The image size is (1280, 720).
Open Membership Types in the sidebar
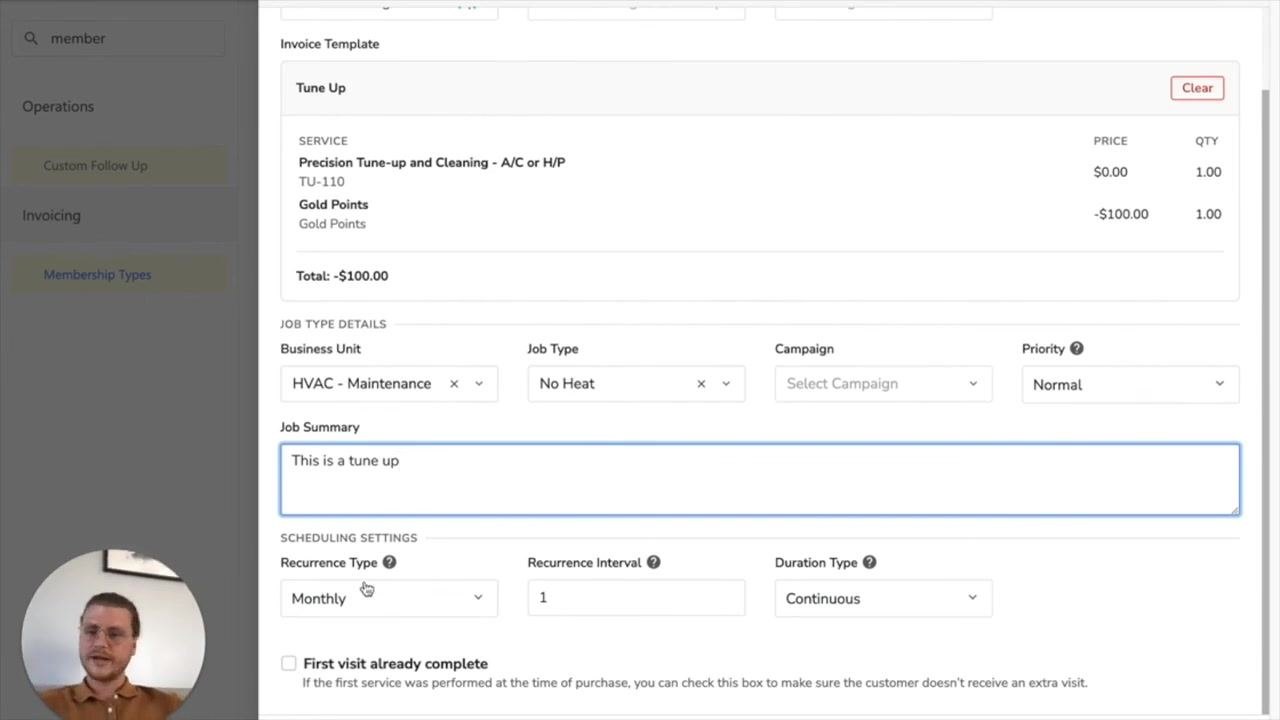coord(97,275)
